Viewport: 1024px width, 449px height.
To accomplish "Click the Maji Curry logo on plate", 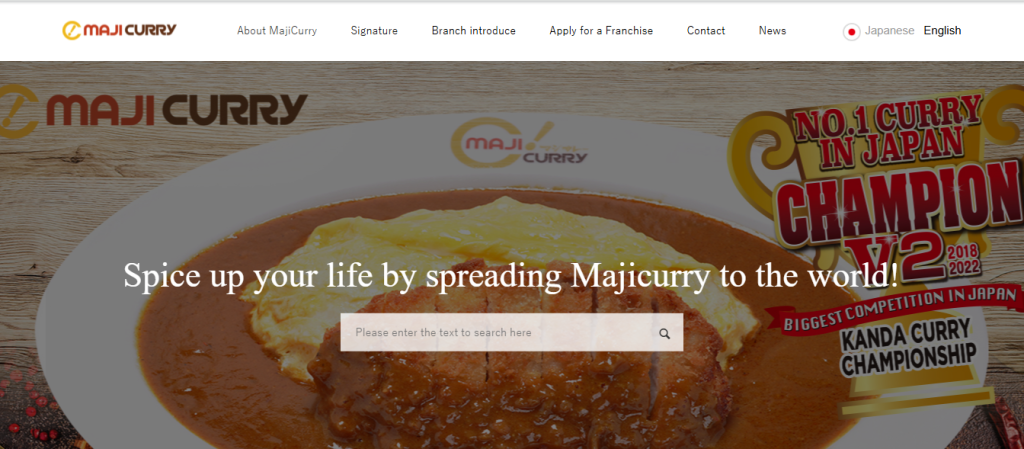I will (519, 145).
